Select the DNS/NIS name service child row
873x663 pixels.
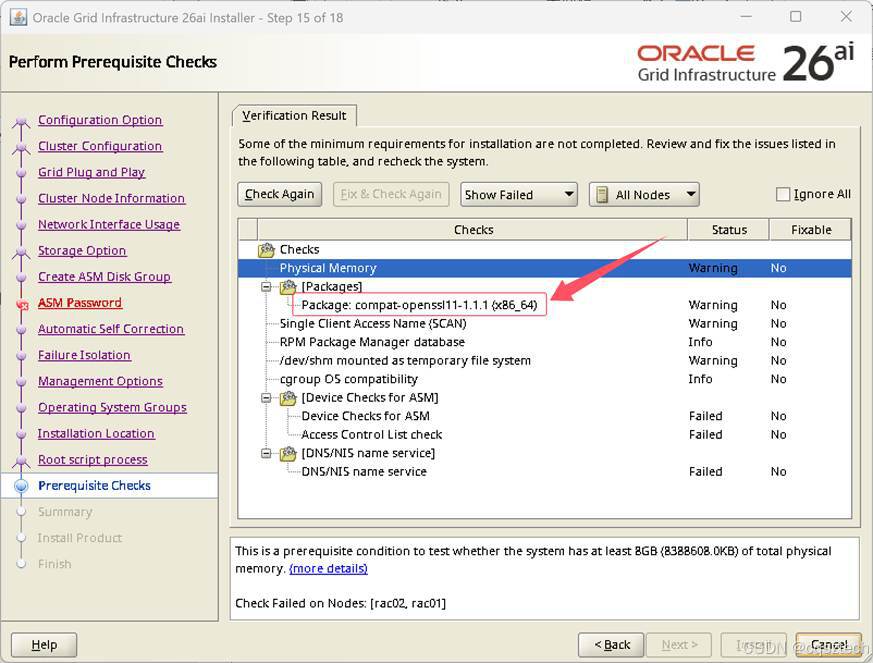point(545,472)
